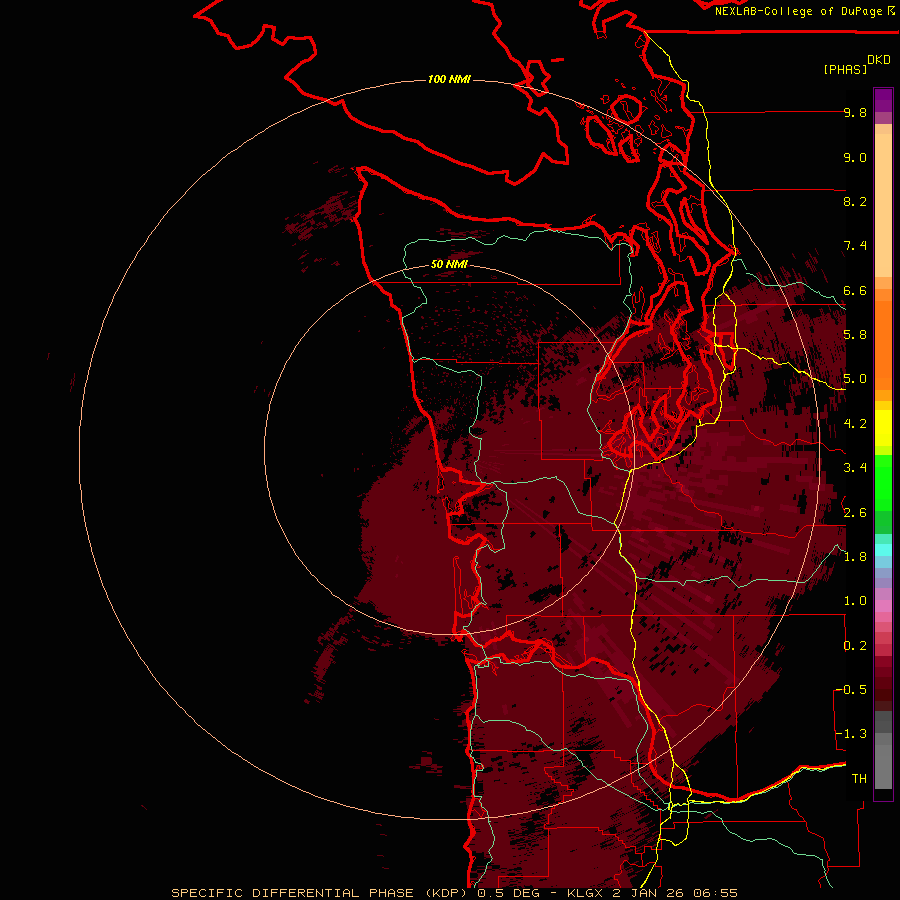Image resolution: width=900 pixels, height=900 pixels.
Task: Select the 5.8 value on the scale
Action: [x=855, y=335]
